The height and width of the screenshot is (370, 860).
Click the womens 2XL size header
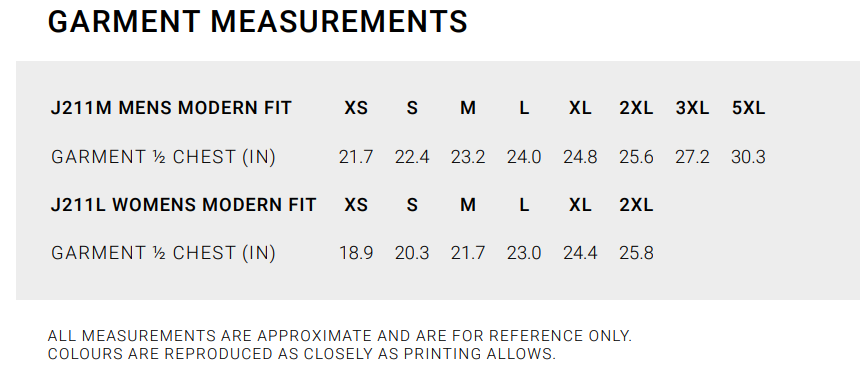pyautogui.click(x=636, y=204)
